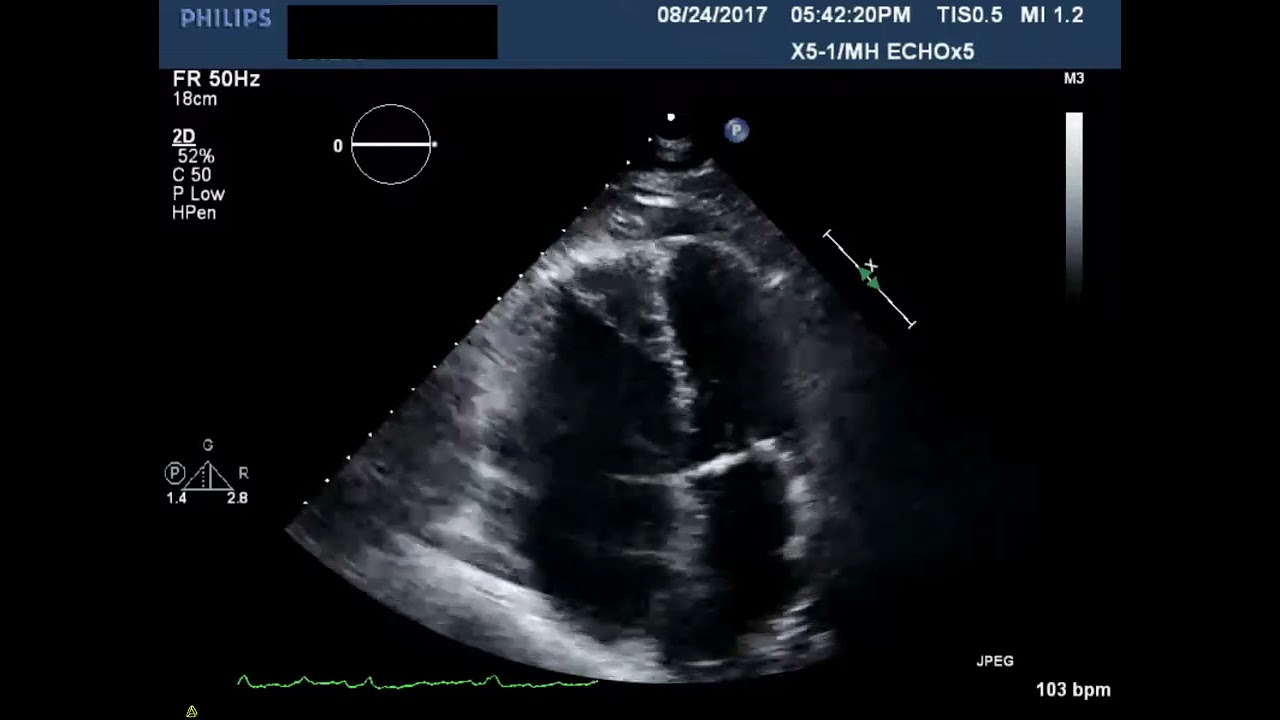Select the green focal zone arrows

point(869,278)
